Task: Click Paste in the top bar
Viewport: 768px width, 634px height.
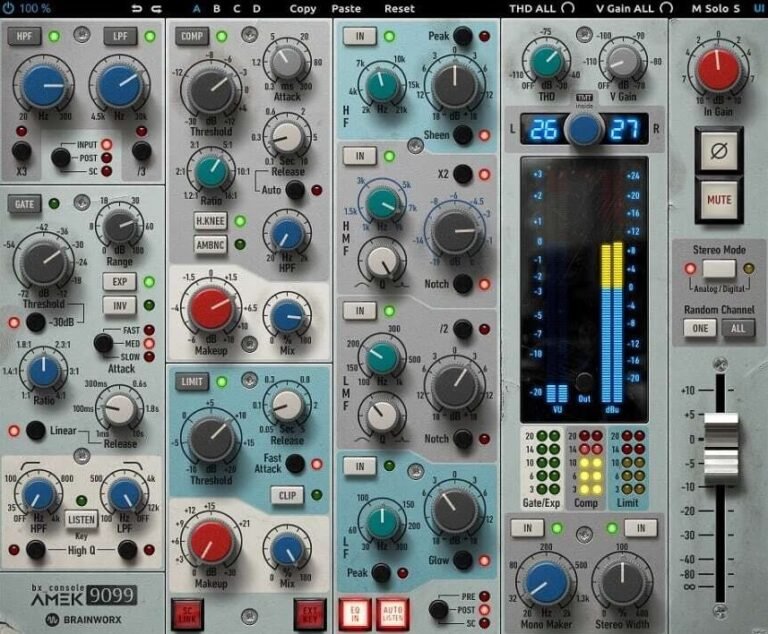Action: 346,8
